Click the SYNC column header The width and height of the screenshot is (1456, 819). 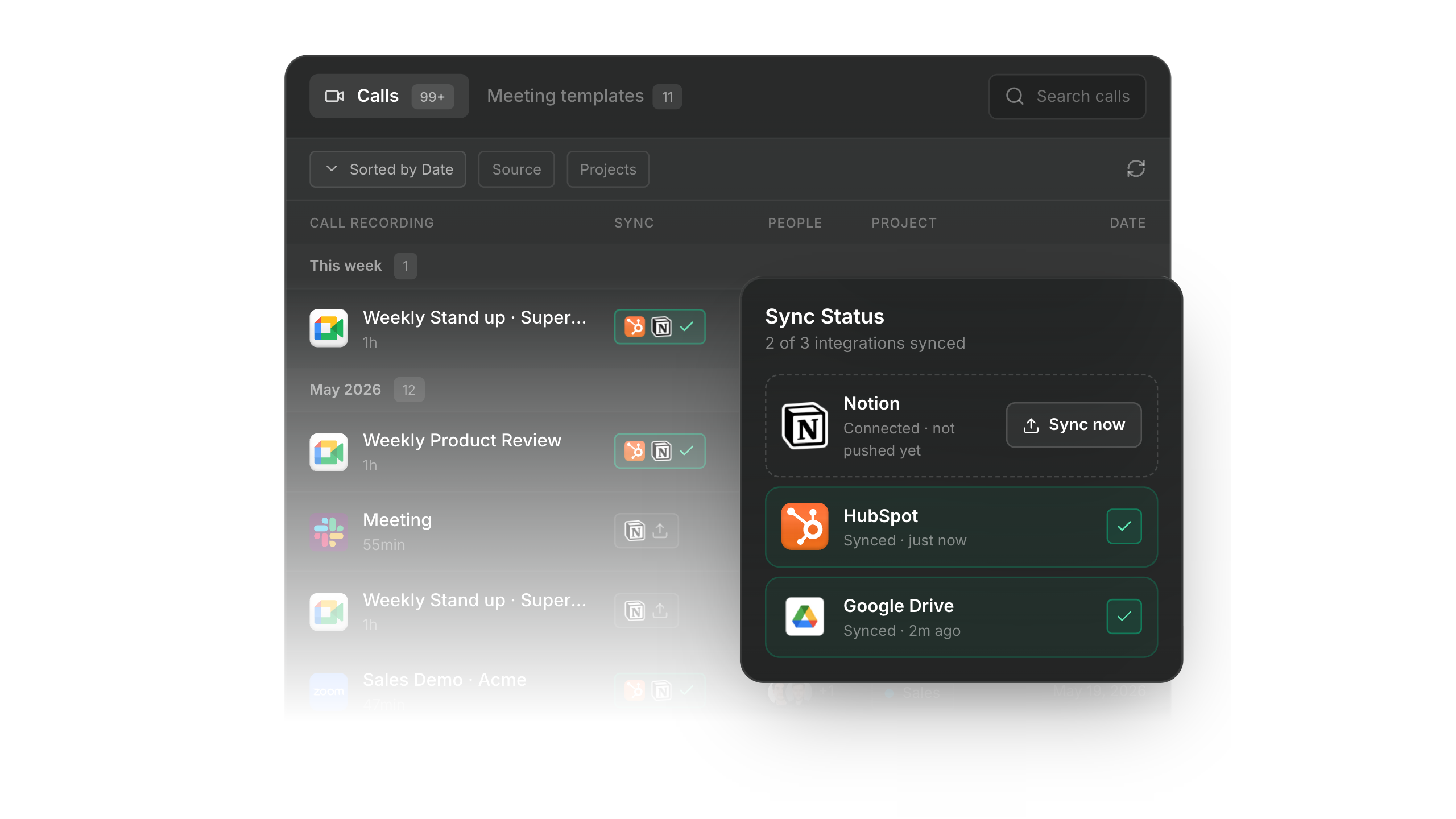(634, 223)
